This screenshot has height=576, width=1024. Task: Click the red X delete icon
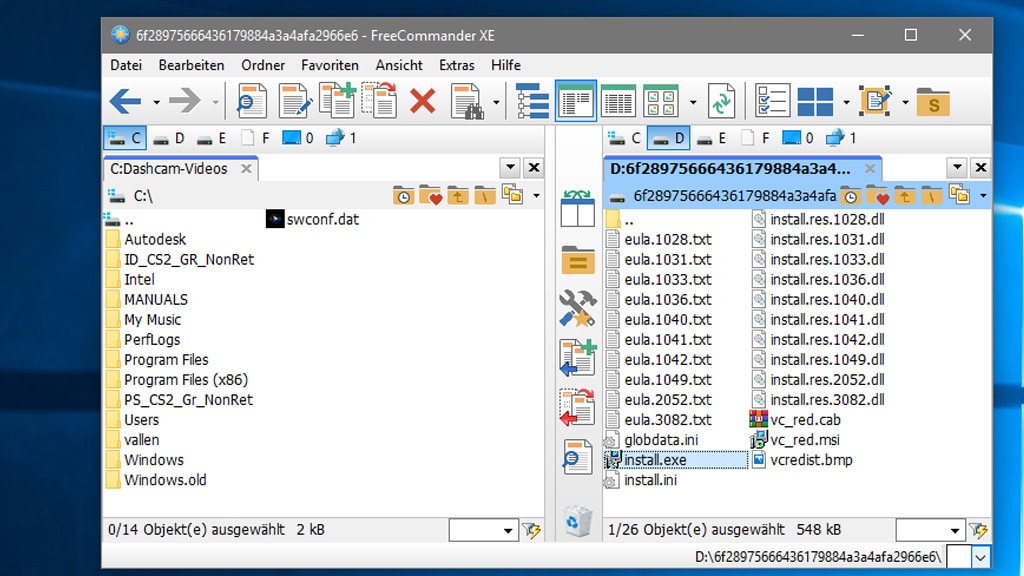pos(423,101)
